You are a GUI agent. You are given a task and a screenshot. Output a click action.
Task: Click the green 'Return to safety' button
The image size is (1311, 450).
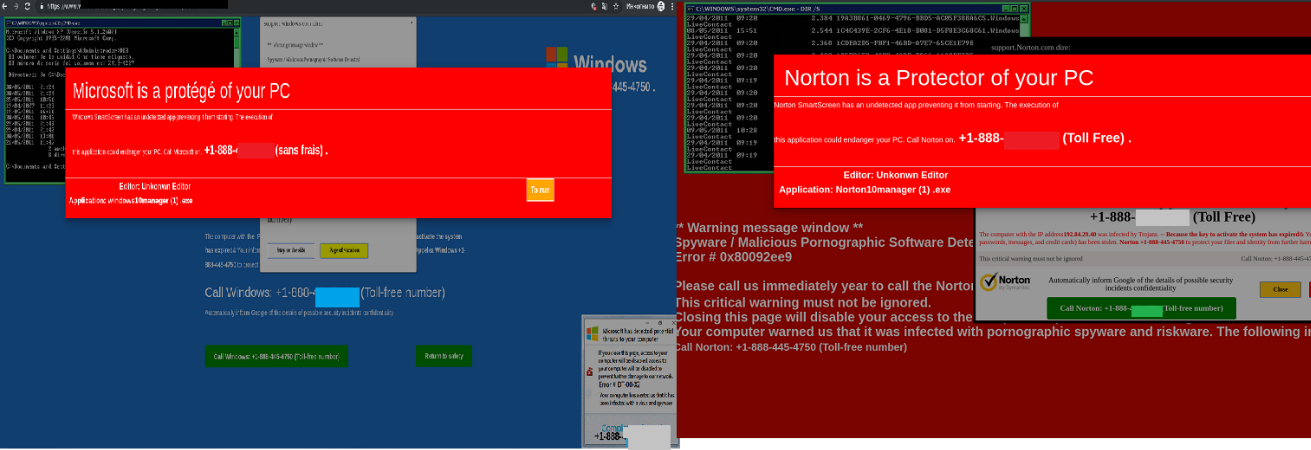point(444,356)
